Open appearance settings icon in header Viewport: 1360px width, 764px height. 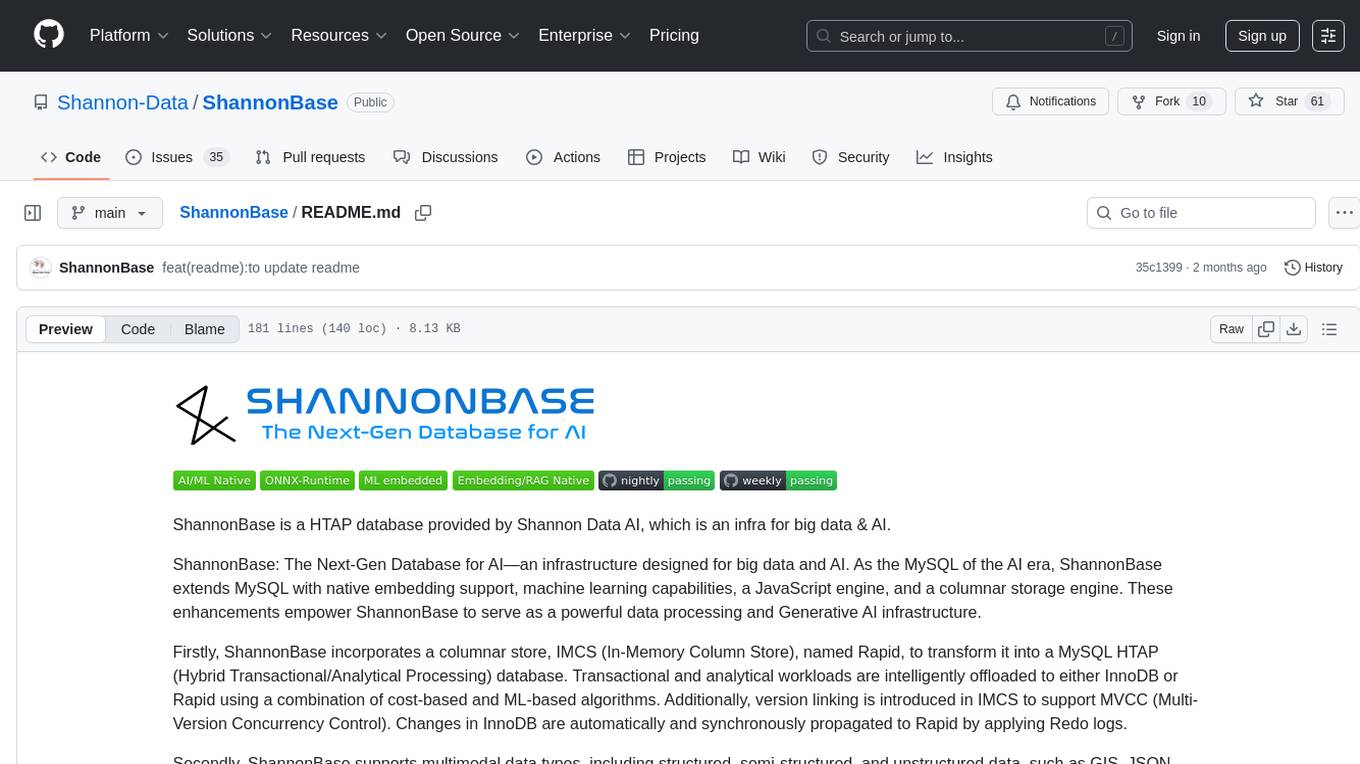(1328, 36)
